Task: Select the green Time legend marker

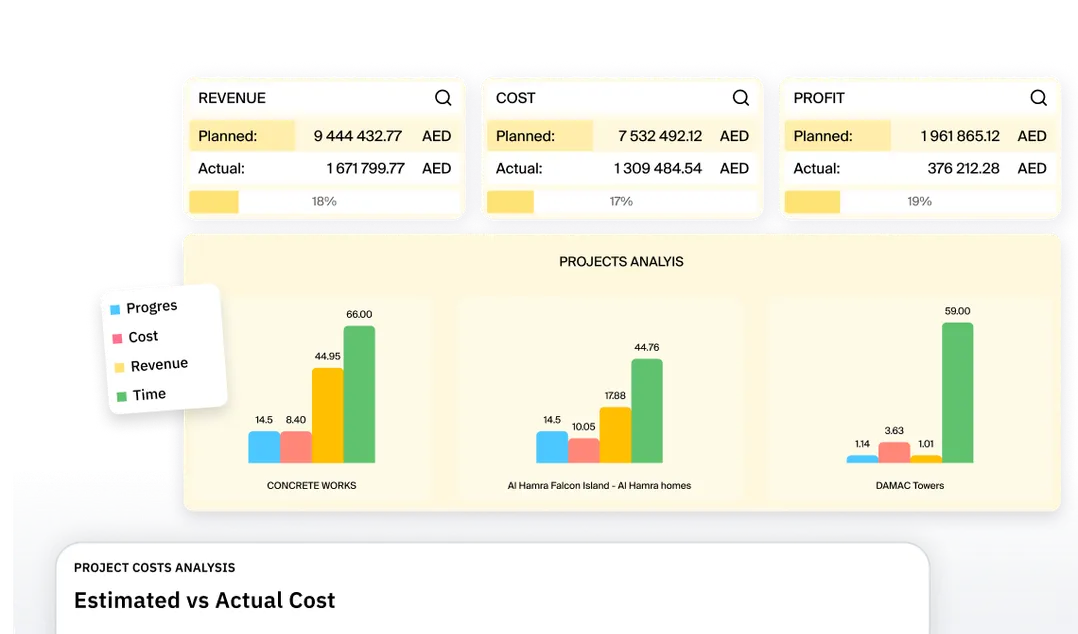Action: (x=121, y=394)
